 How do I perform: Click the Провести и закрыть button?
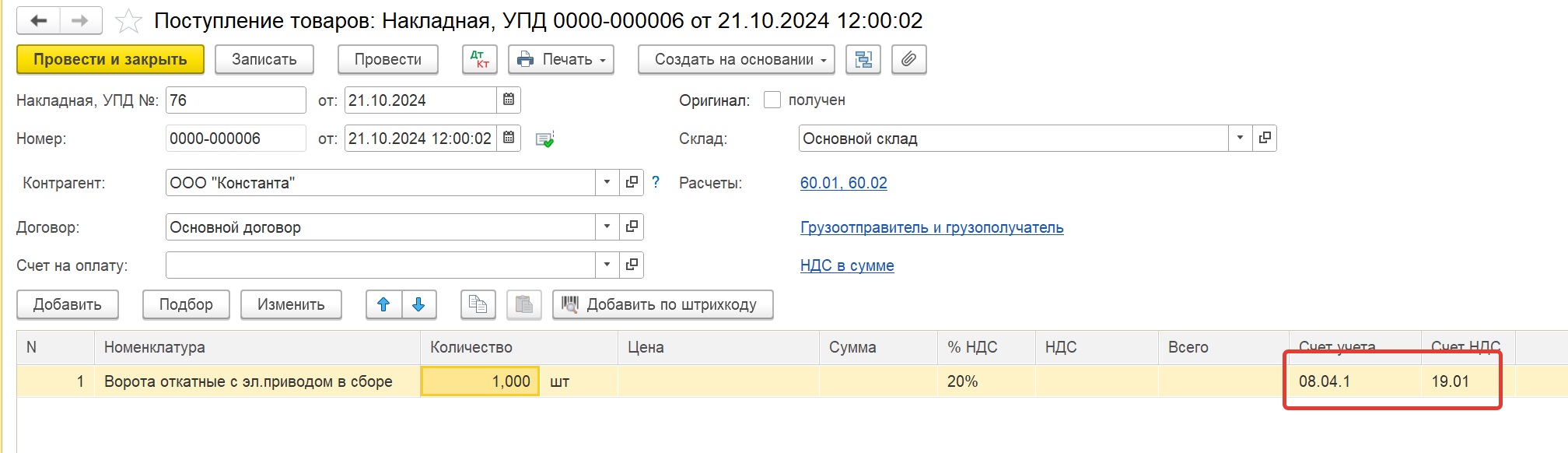click(110, 59)
